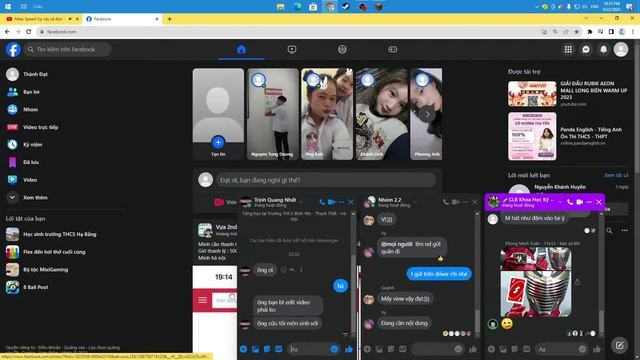Image resolution: width=640 pixels, height=360 pixels.
Task: Open more actions plus in Trịnh Quang Nhất chat
Action: [x=244, y=349]
